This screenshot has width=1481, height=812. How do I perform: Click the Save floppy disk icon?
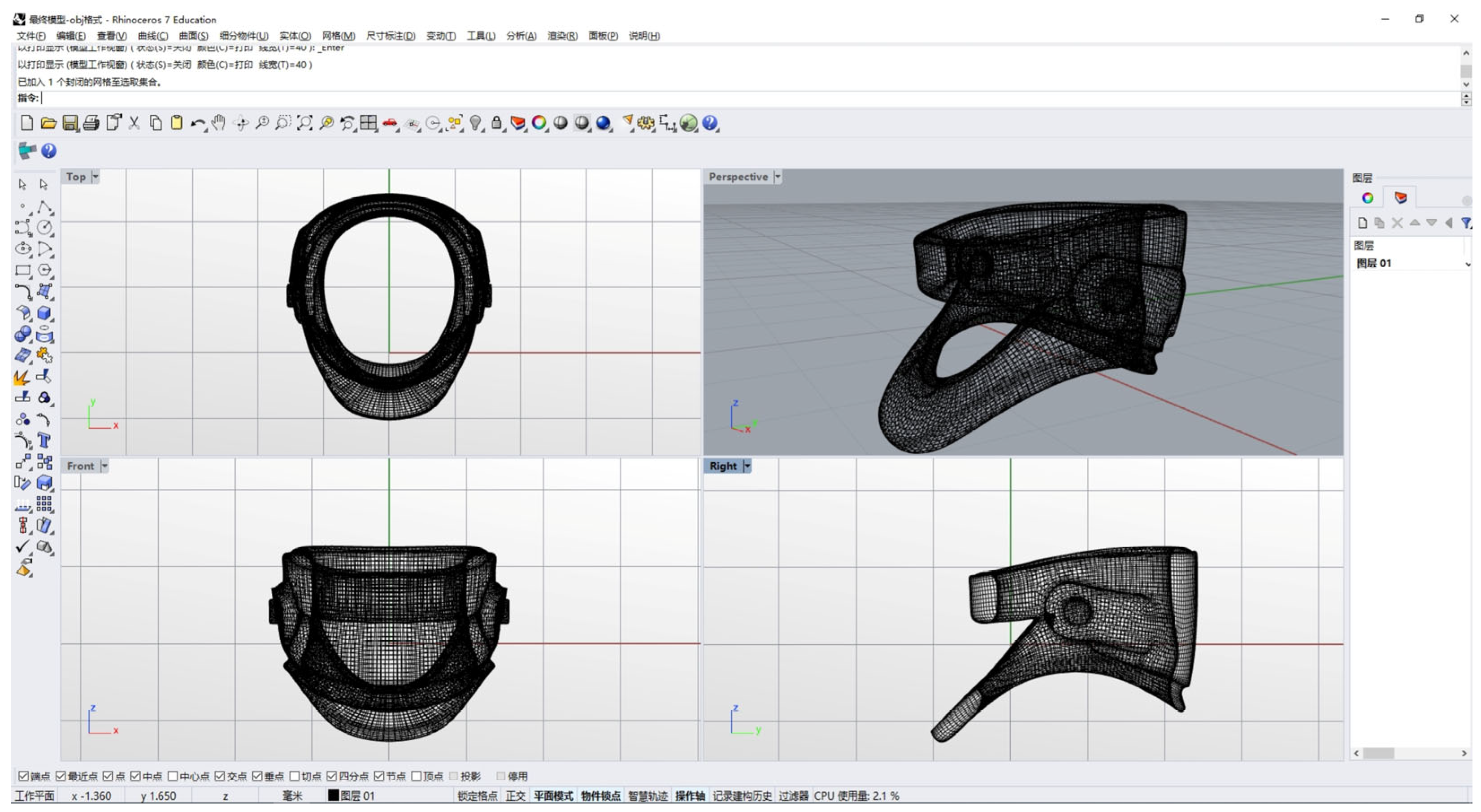[70, 123]
